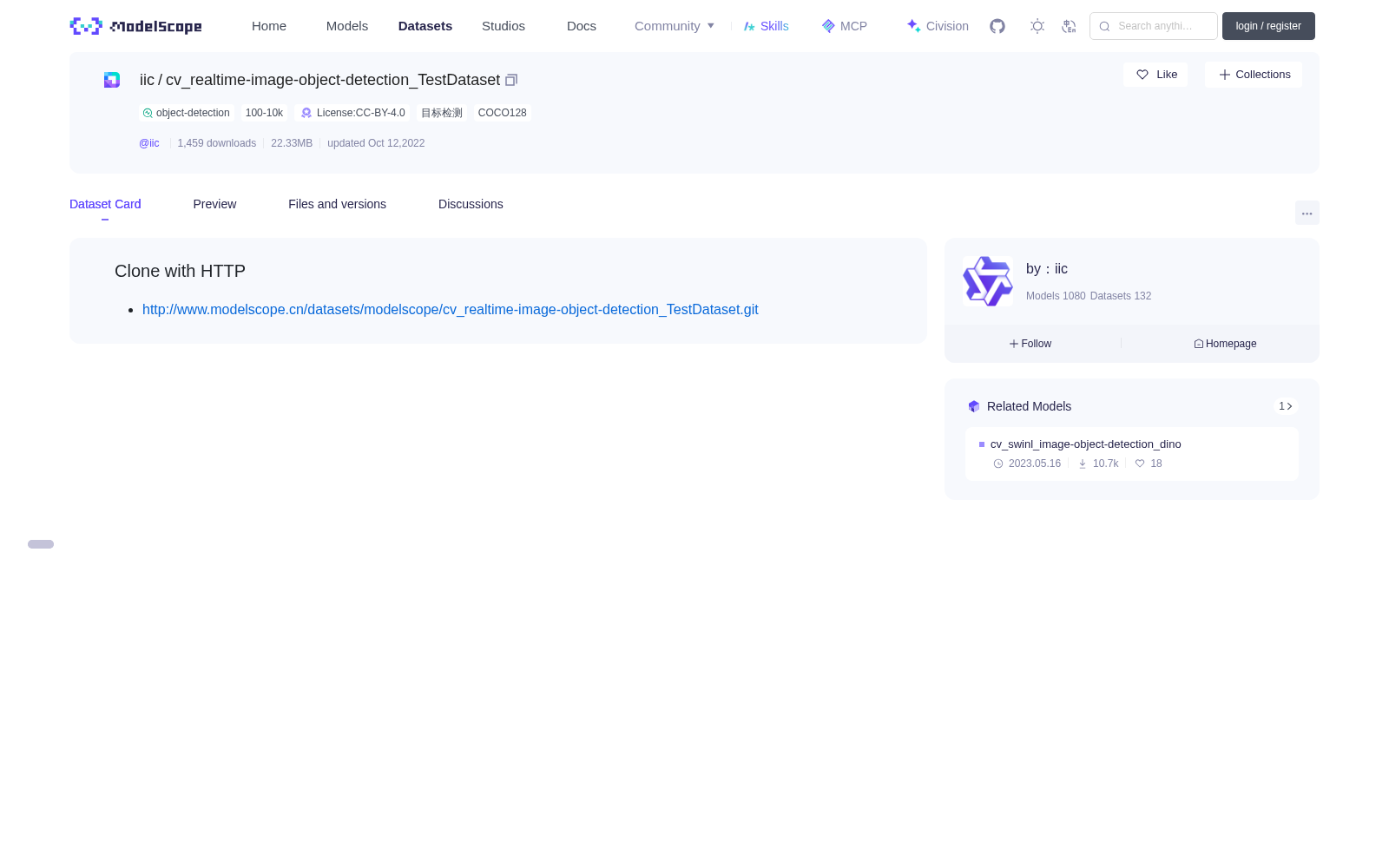Click 'Datasets 132' count text
The image size is (1389, 868).
click(1121, 296)
